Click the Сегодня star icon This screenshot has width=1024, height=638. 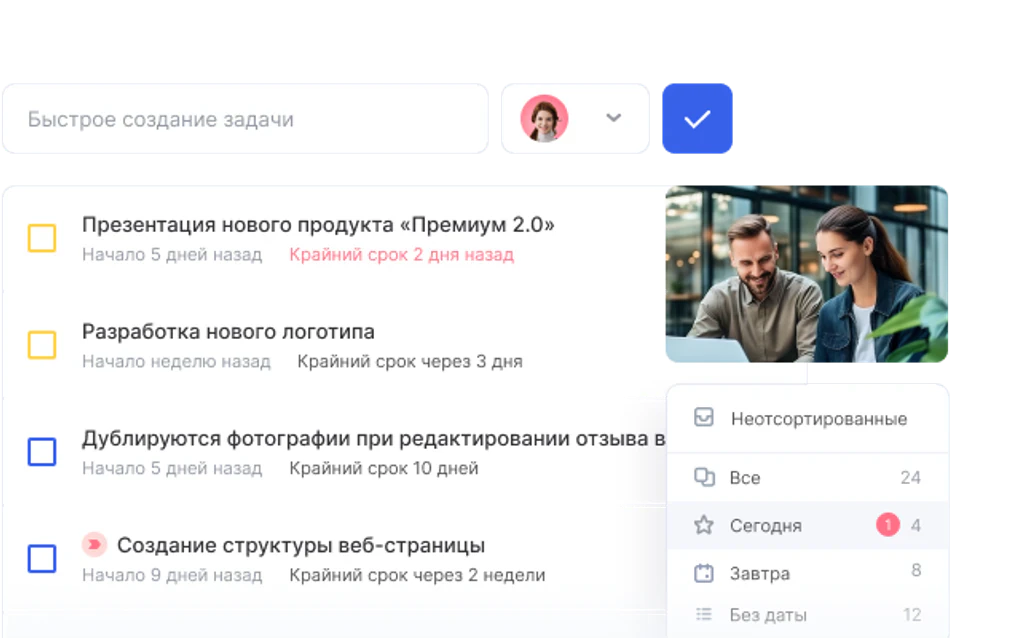[704, 525]
